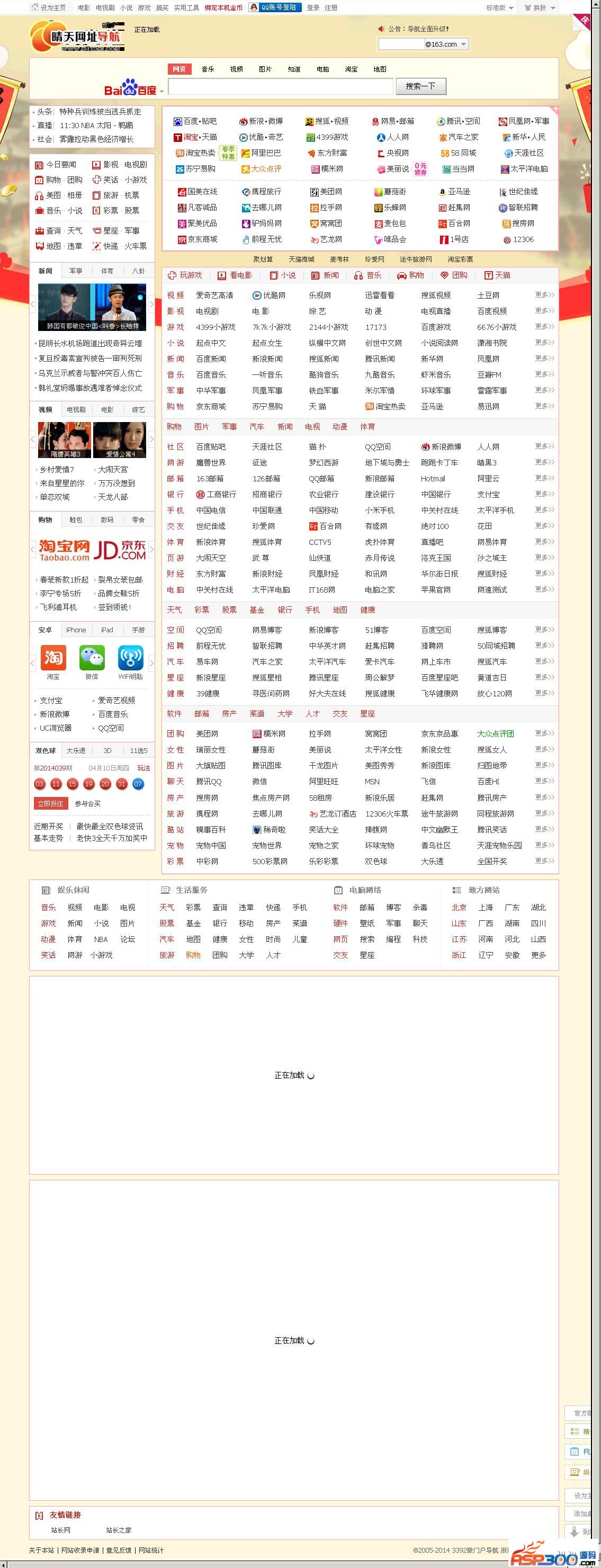Open the JD.COM 京东 logo banner

click(x=119, y=550)
